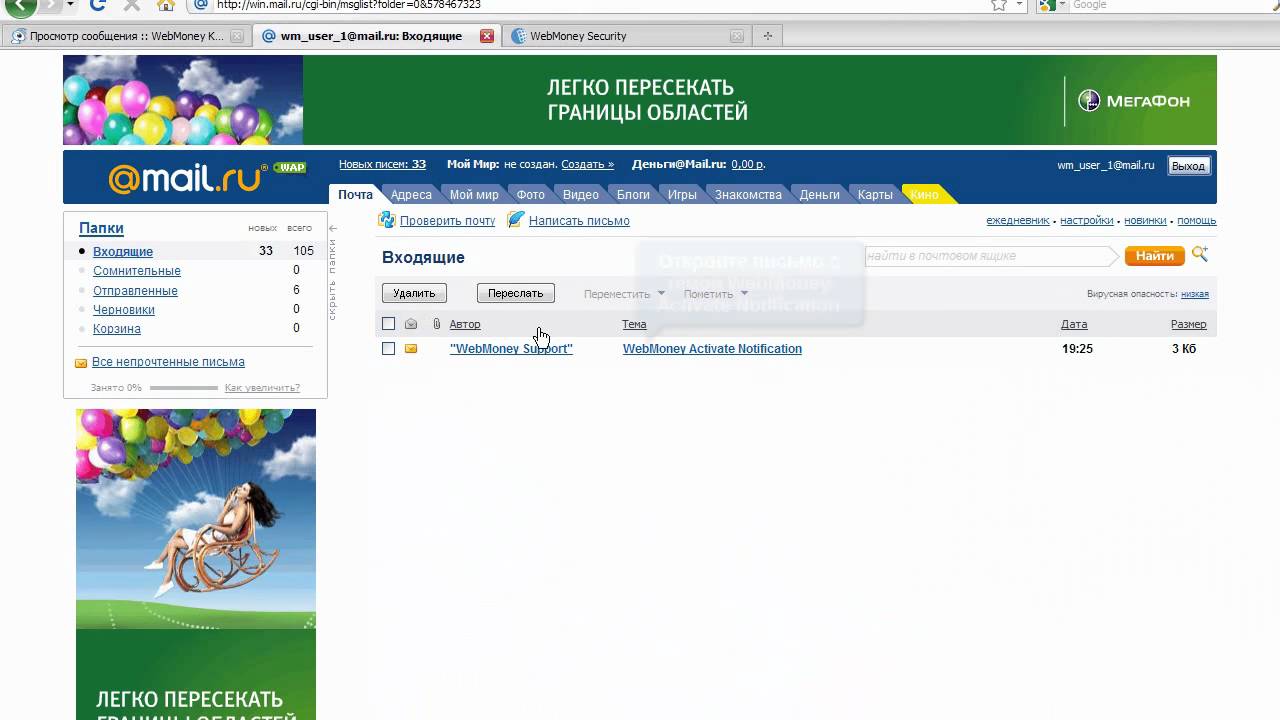Open the Фото tab
Viewport: 1280px width, 720px height.
pyautogui.click(x=530, y=195)
